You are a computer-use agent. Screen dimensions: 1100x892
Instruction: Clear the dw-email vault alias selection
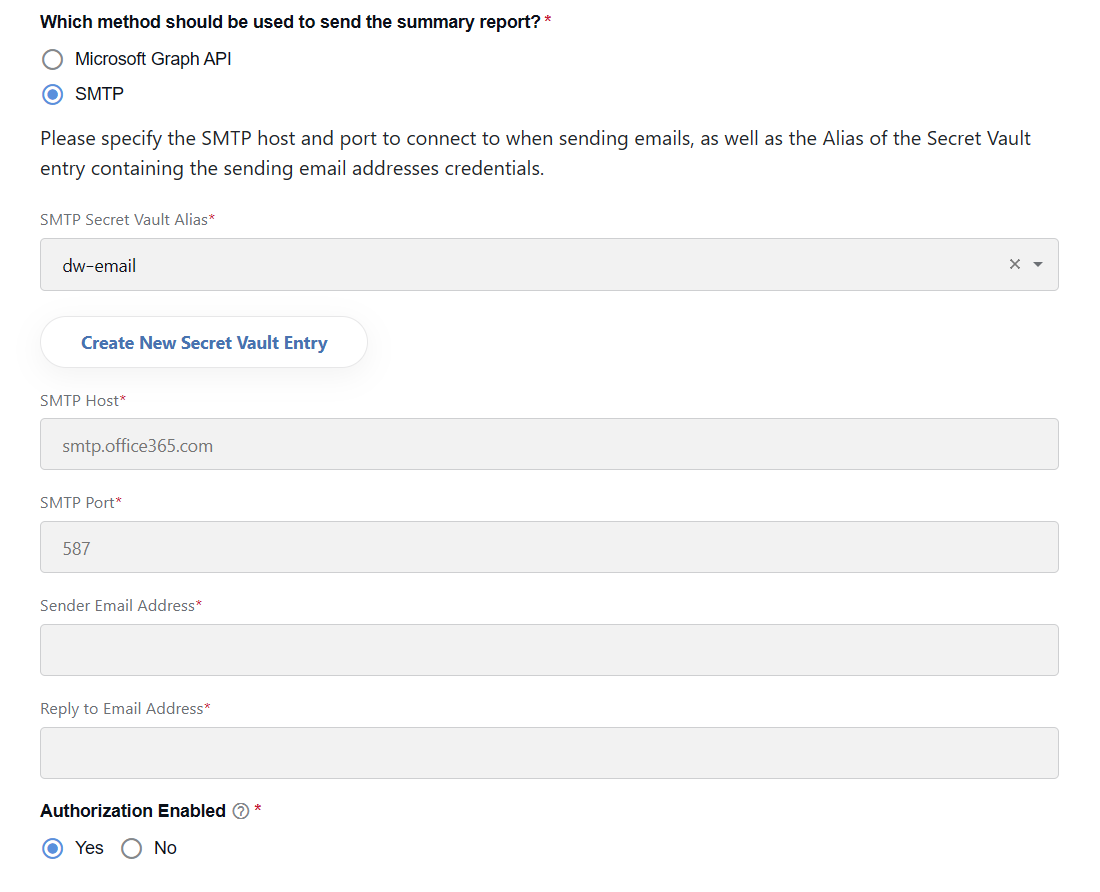tap(1014, 264)
